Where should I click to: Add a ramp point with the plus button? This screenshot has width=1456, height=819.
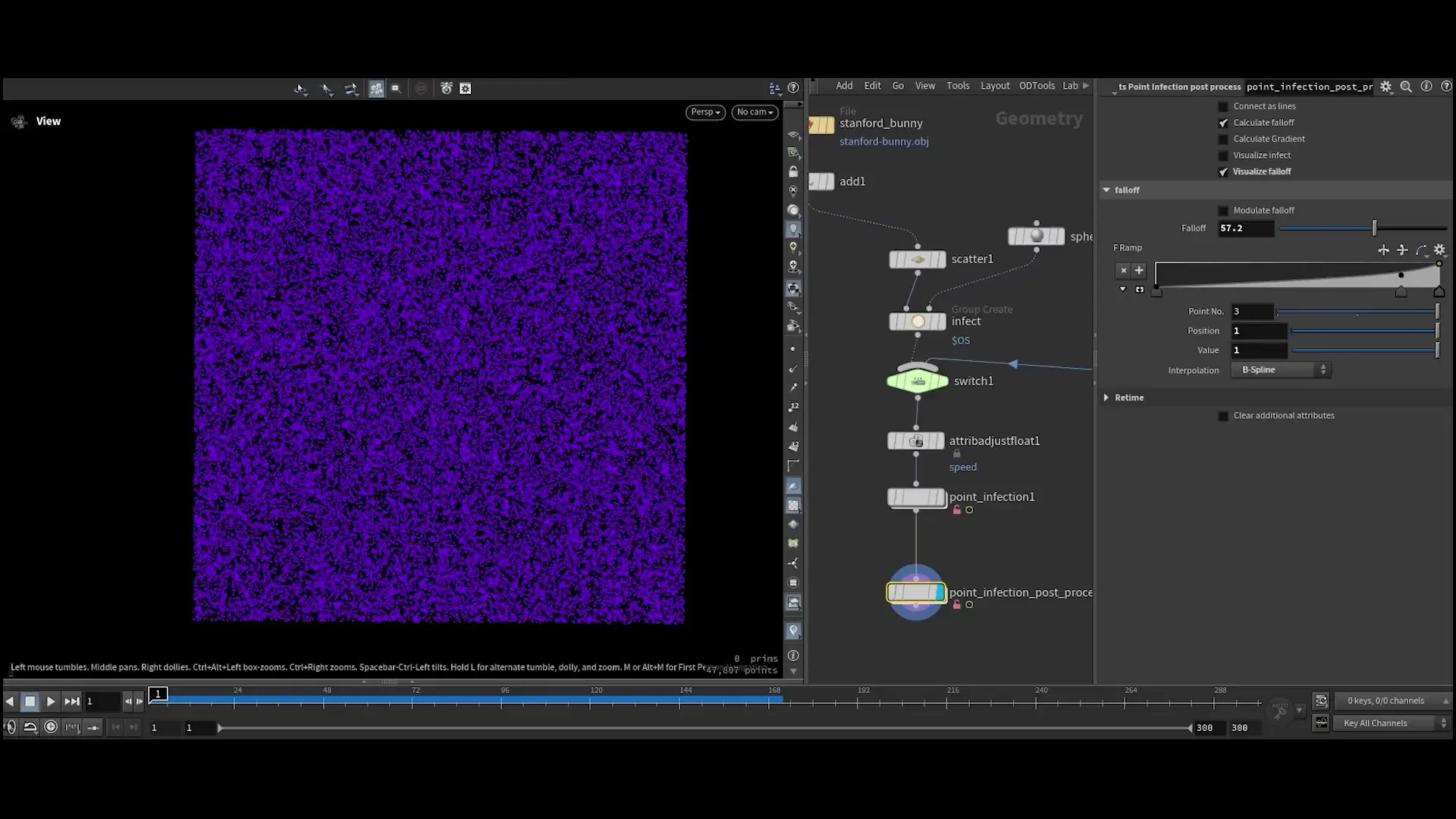[x=1139, y=270]
